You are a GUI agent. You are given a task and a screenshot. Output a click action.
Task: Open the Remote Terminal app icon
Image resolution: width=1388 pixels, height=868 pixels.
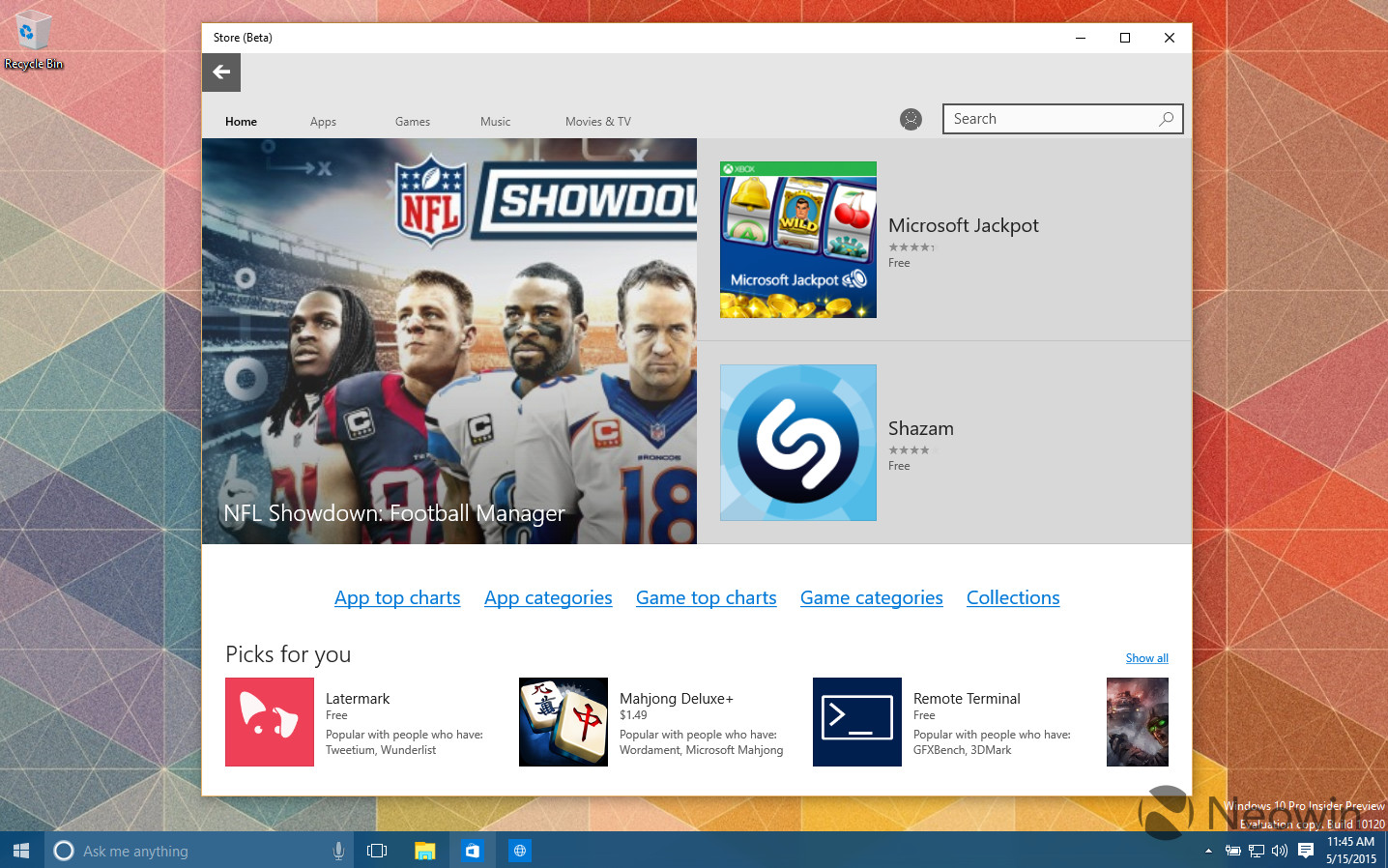[x=857, y=722]
